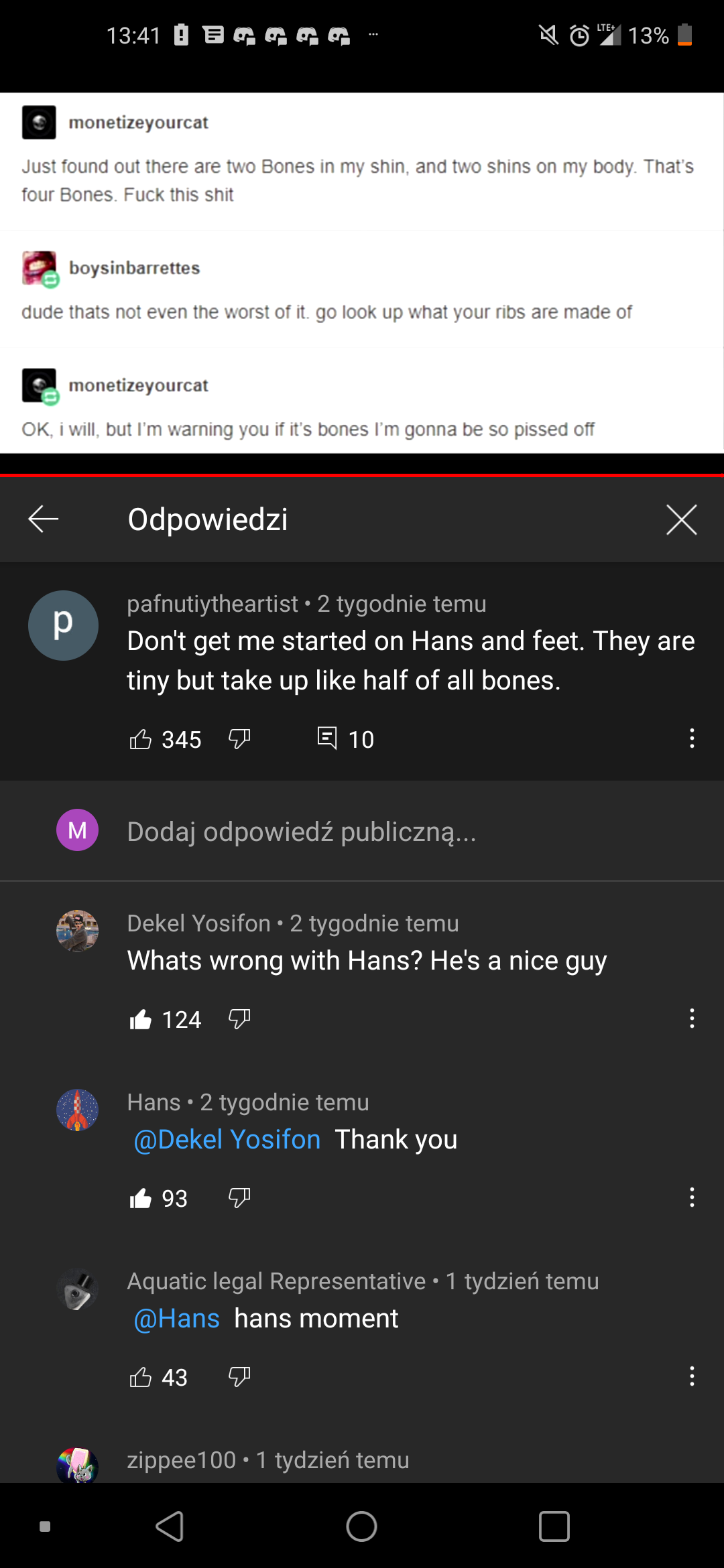Screen dimensions: 724x1568
Task: Open overflow menu on Aquatic legal Representative's reply
Action: point(691,1377)
